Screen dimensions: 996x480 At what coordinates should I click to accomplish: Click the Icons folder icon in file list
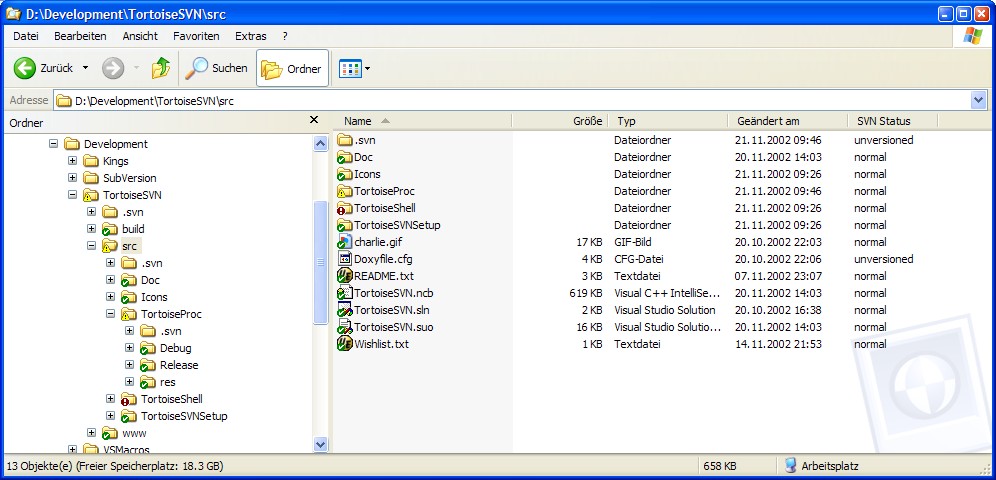tap(345, 174)
